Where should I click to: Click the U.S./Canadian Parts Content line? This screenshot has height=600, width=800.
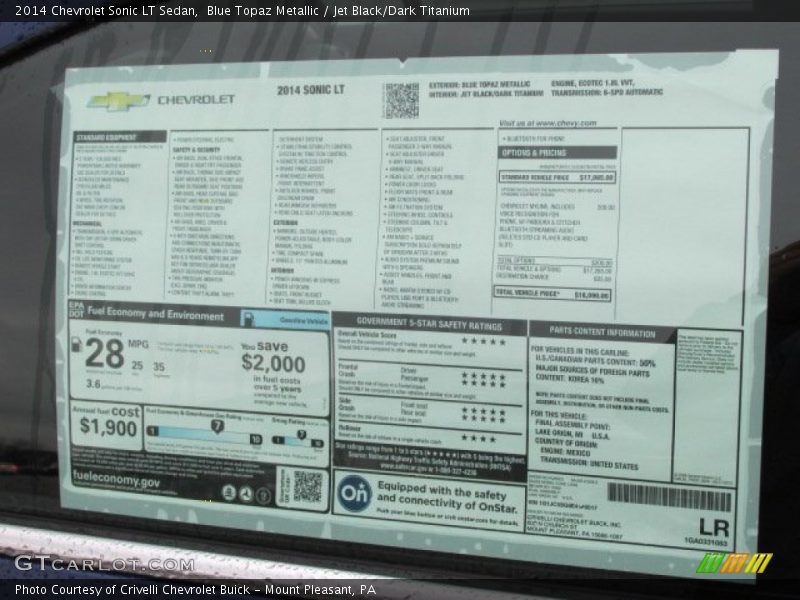595,362
